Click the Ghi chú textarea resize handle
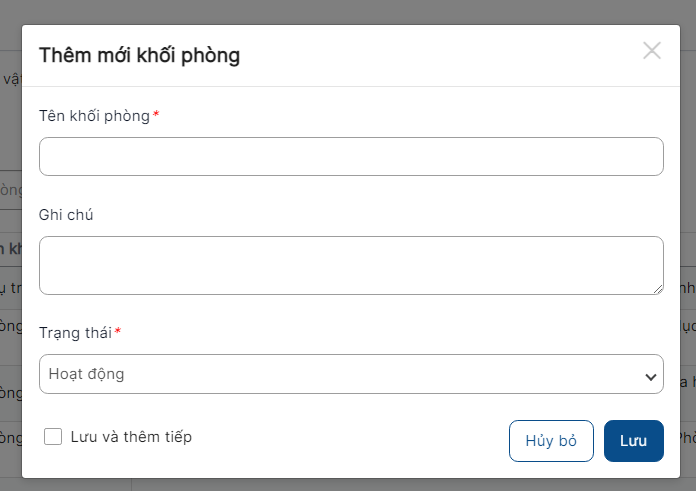Image resolution: width=696 pixels, height=491 pixels. pyautogui.click(x=657, y=289)
